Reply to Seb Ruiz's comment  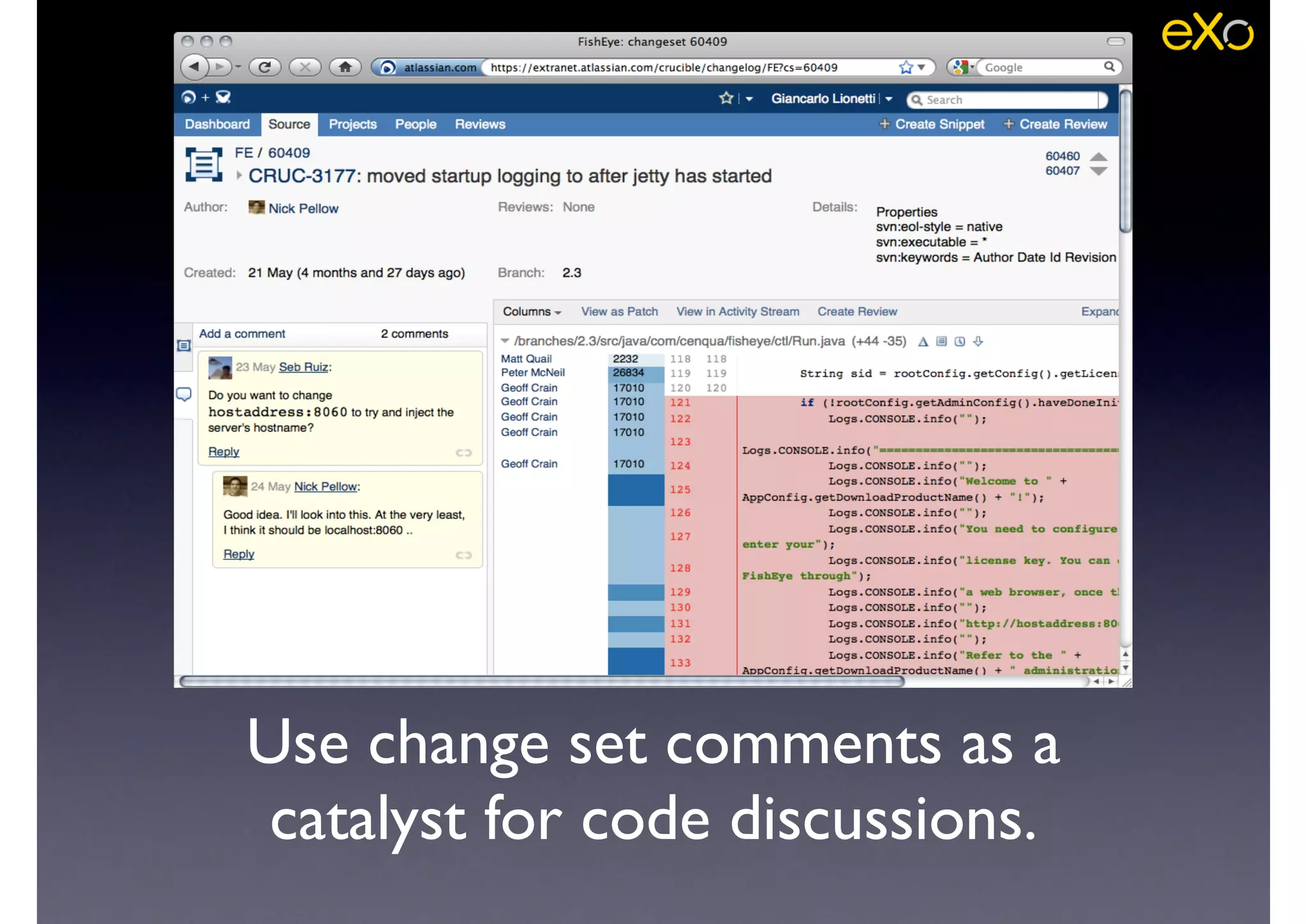pyautogui.click(x=223, y=452)
